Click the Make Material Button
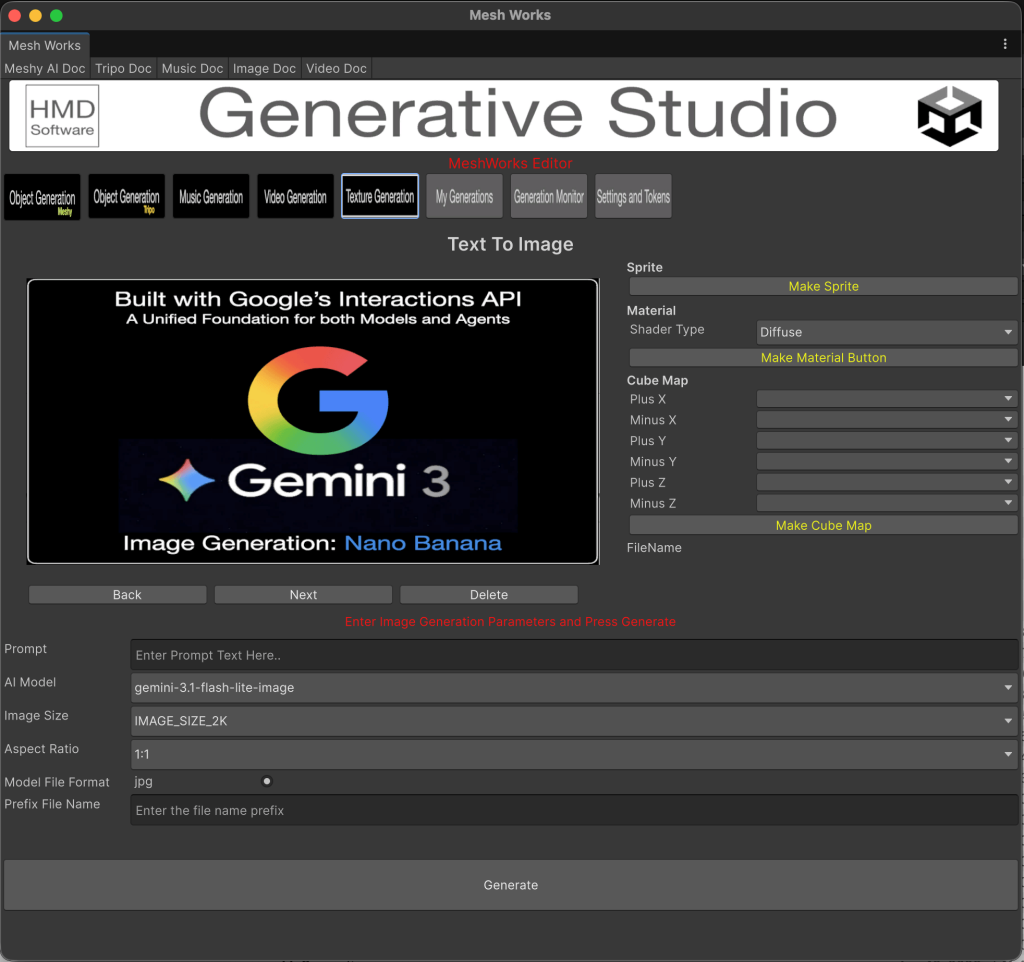This screenshot has height=962, width=1024. tap(823, 357)
